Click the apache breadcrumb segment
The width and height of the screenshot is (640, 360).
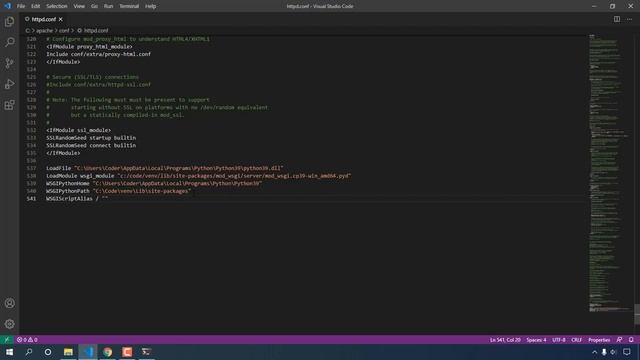[44, 31]
